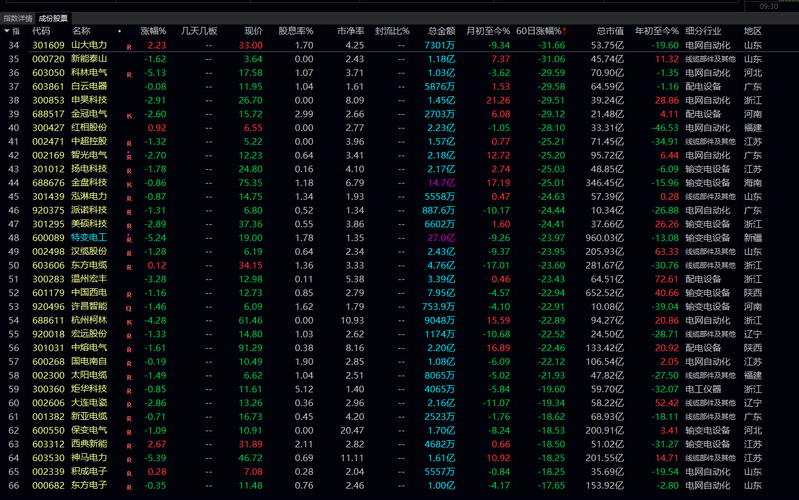Select stock name 新亚电缆
The image size is (799, 500).
89,416
